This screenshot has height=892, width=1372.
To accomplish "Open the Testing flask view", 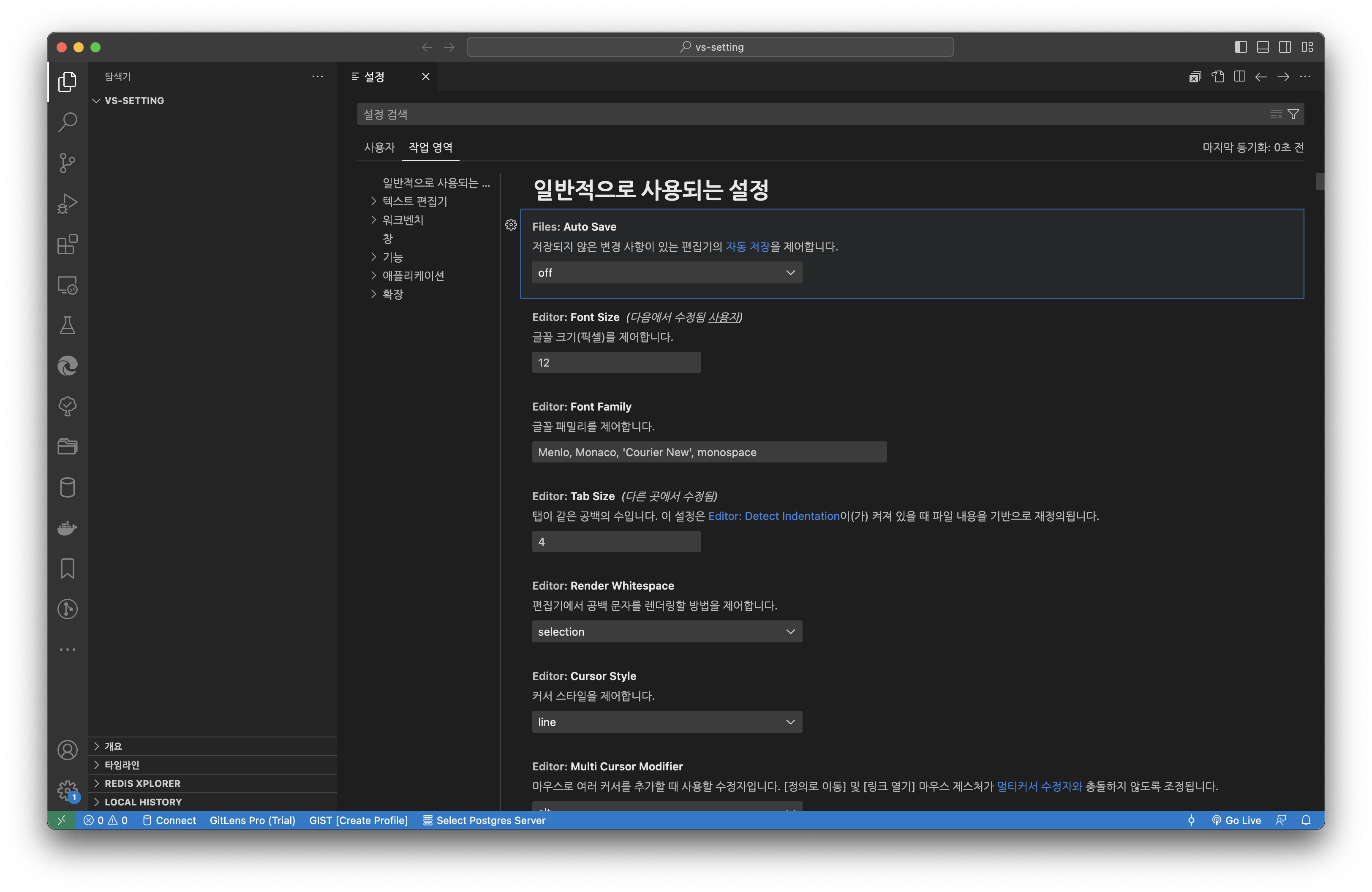I will coord(68,325).
